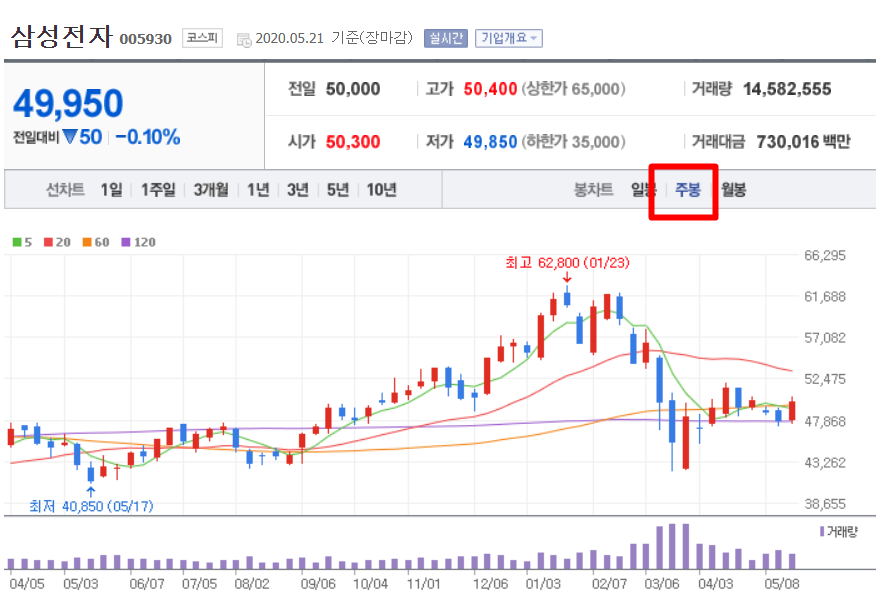Click the 코스피 market badge
Viewport: 876px width, 609px height.
202,38
